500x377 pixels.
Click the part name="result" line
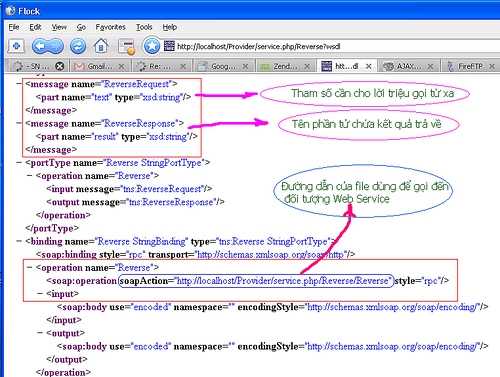tap(117, 137)
